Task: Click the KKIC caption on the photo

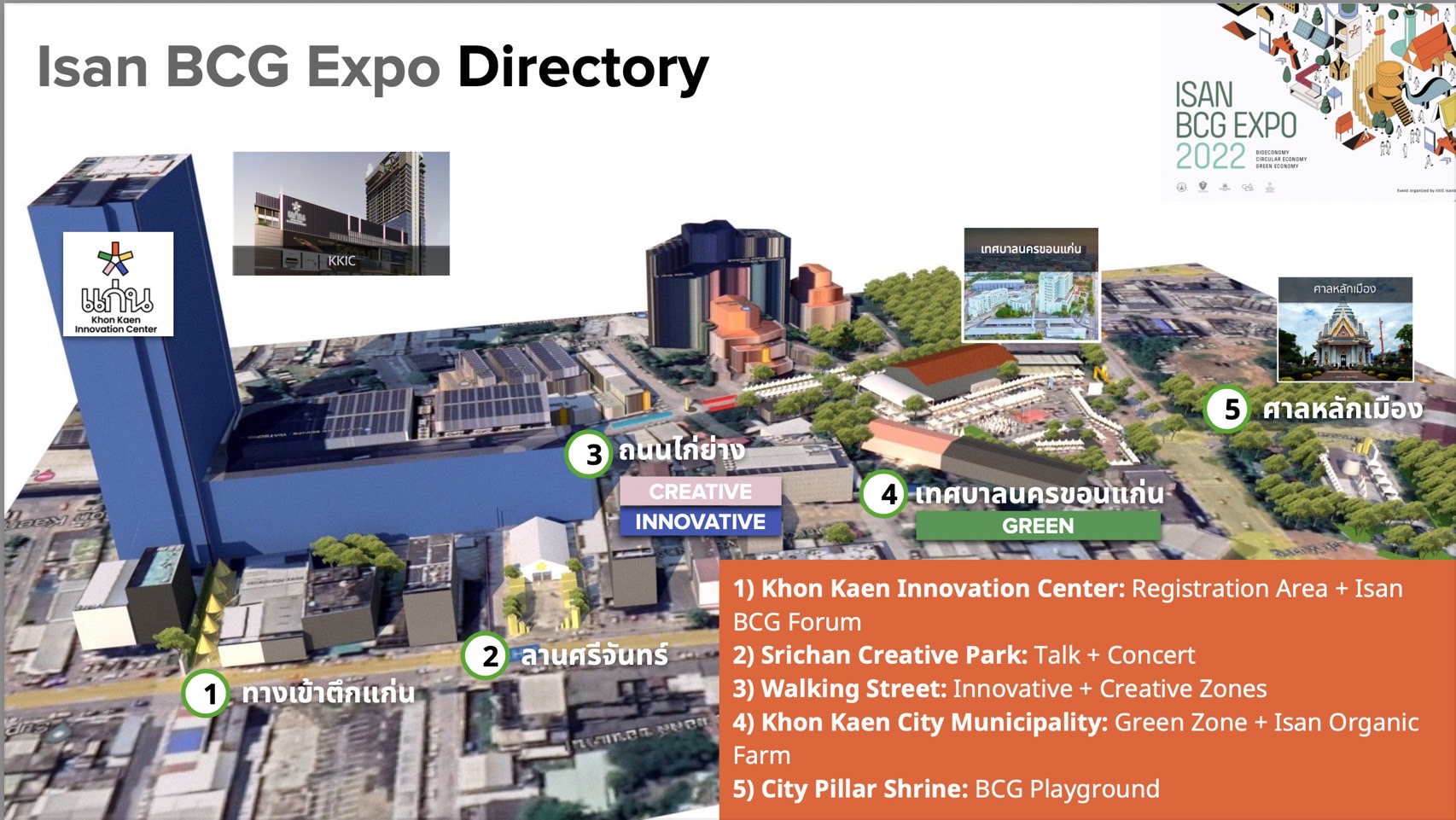Action: (341, 260)
